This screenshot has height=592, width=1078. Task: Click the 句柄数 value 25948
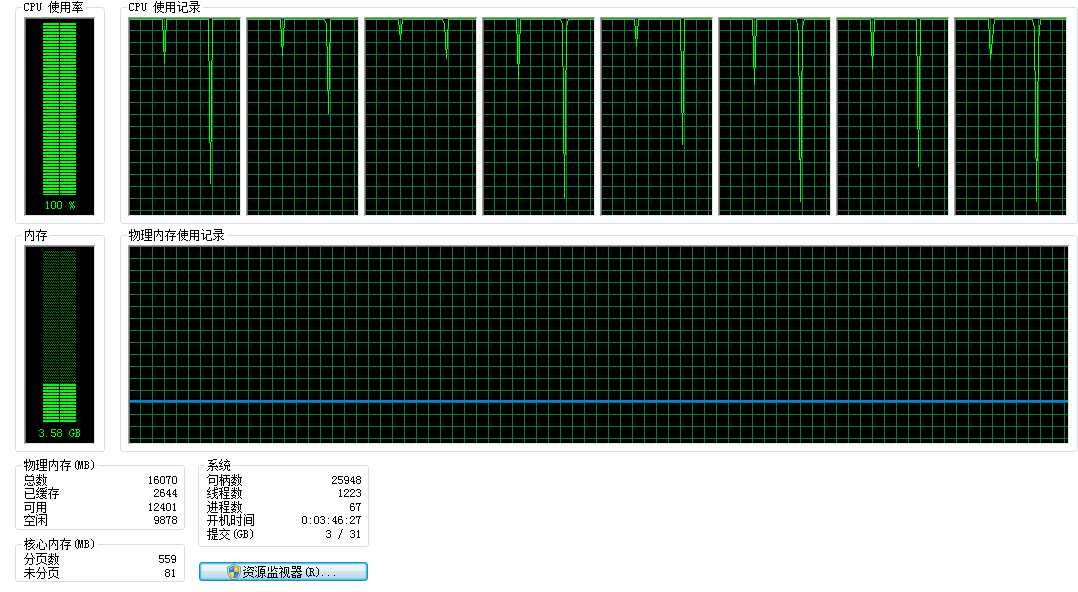point(346,481)
